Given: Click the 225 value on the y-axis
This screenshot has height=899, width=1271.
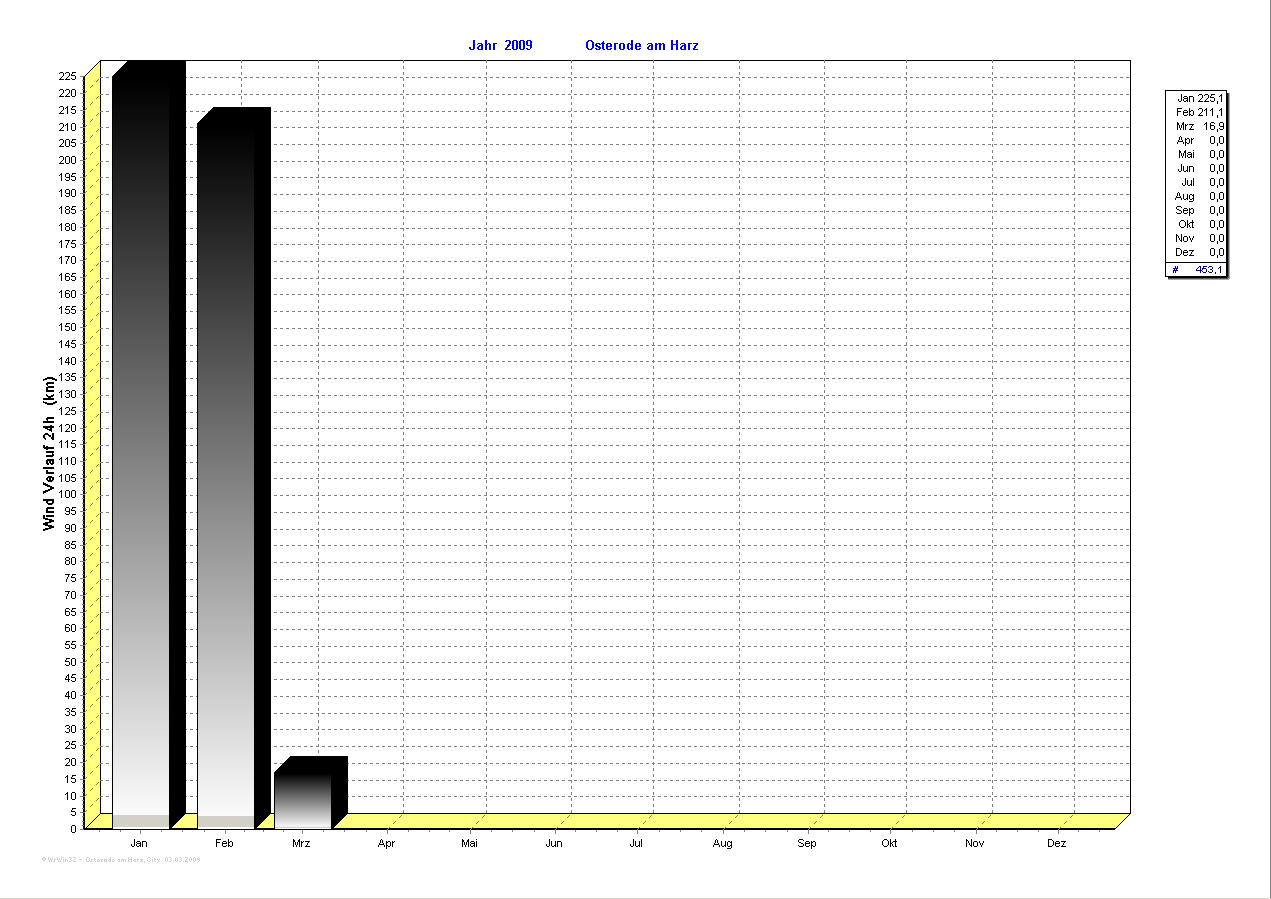Looking at the screenshot, I should (x=68, y=76).
